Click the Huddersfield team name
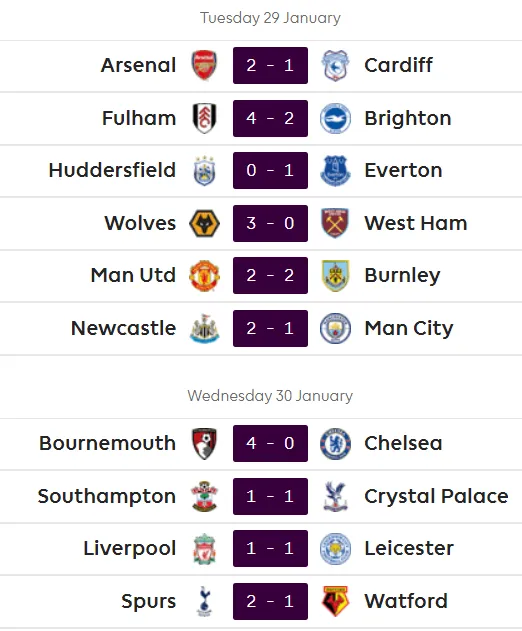This screenshot has height=631, width=522. [x=112, y=170]
